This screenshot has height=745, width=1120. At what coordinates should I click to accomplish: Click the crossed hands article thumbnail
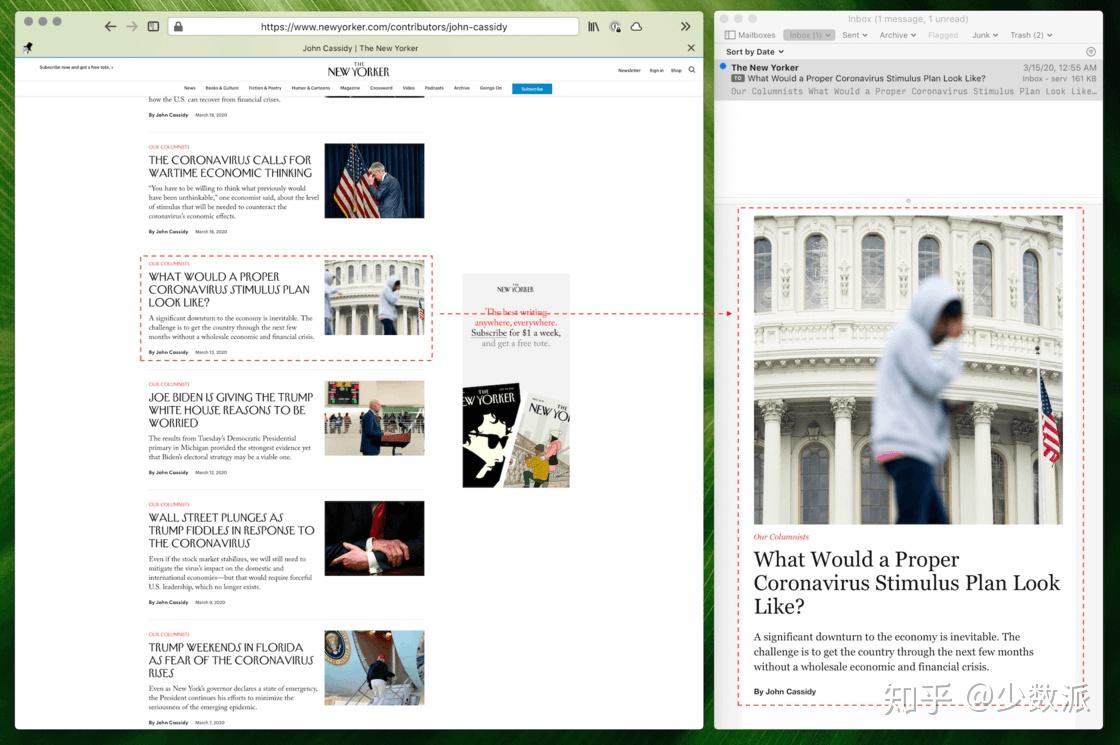click(374, 538)
